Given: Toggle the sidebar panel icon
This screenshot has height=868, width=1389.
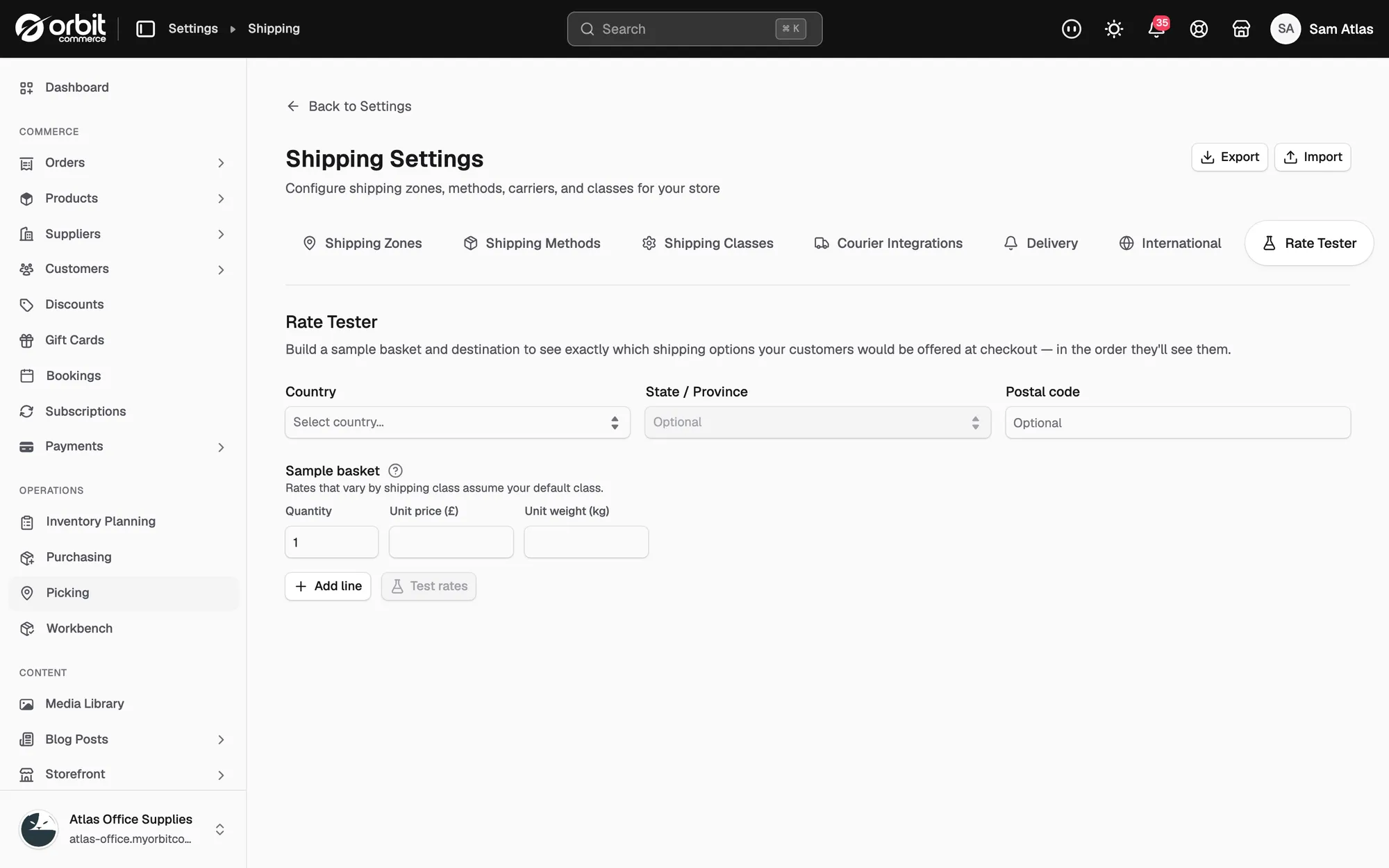Looking at the screenshot, I should click(145, 28).
